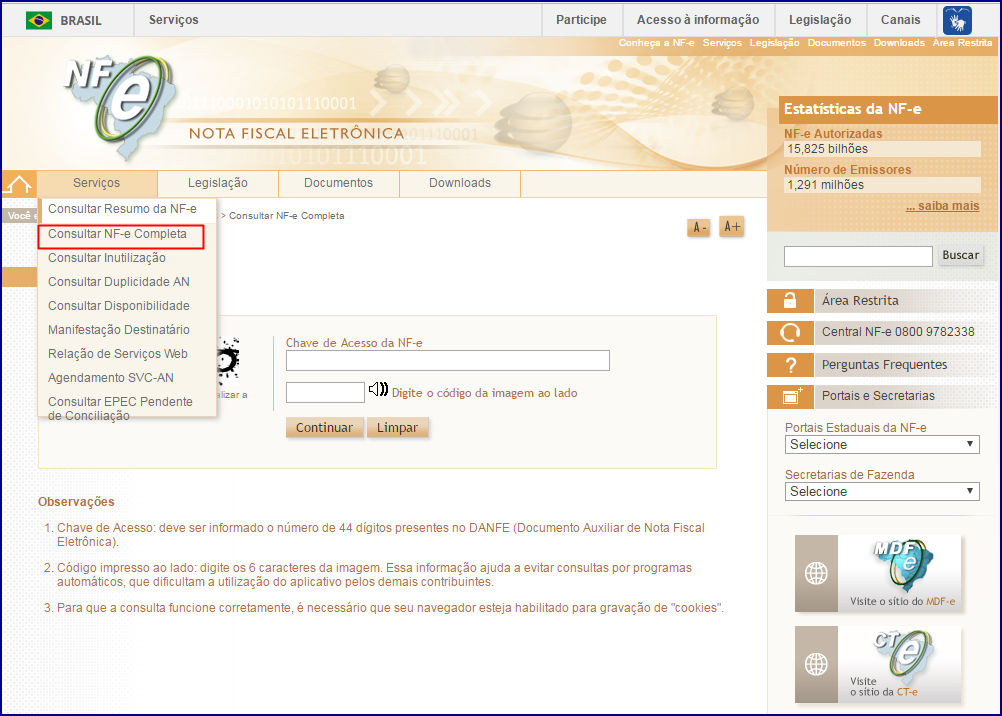Viewport: 1002px width, 716px height.
Task: Select Agendamento SVC-AN
Action: 111,378
